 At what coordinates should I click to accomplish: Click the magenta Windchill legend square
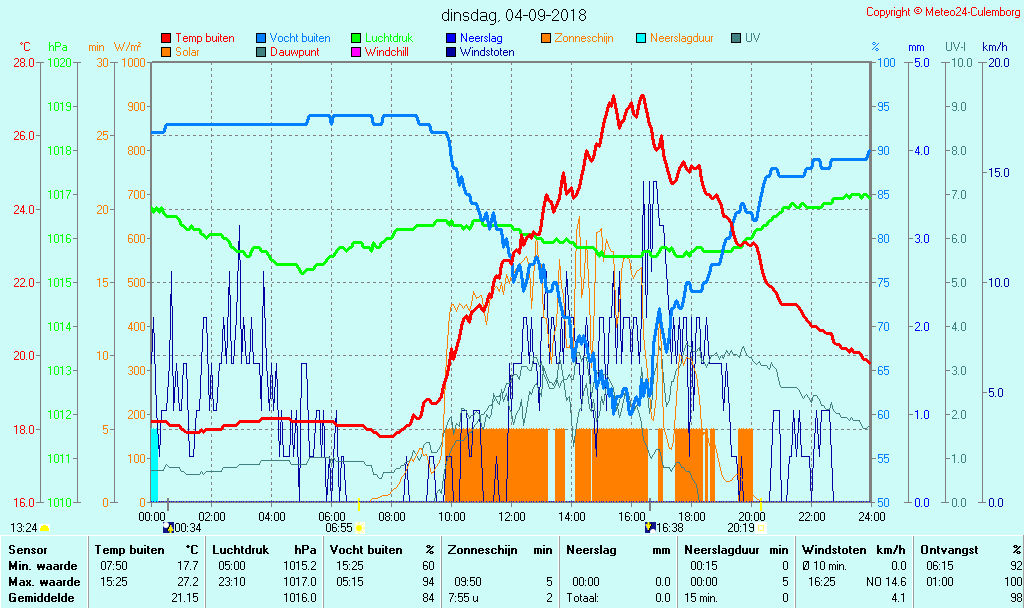356,52
